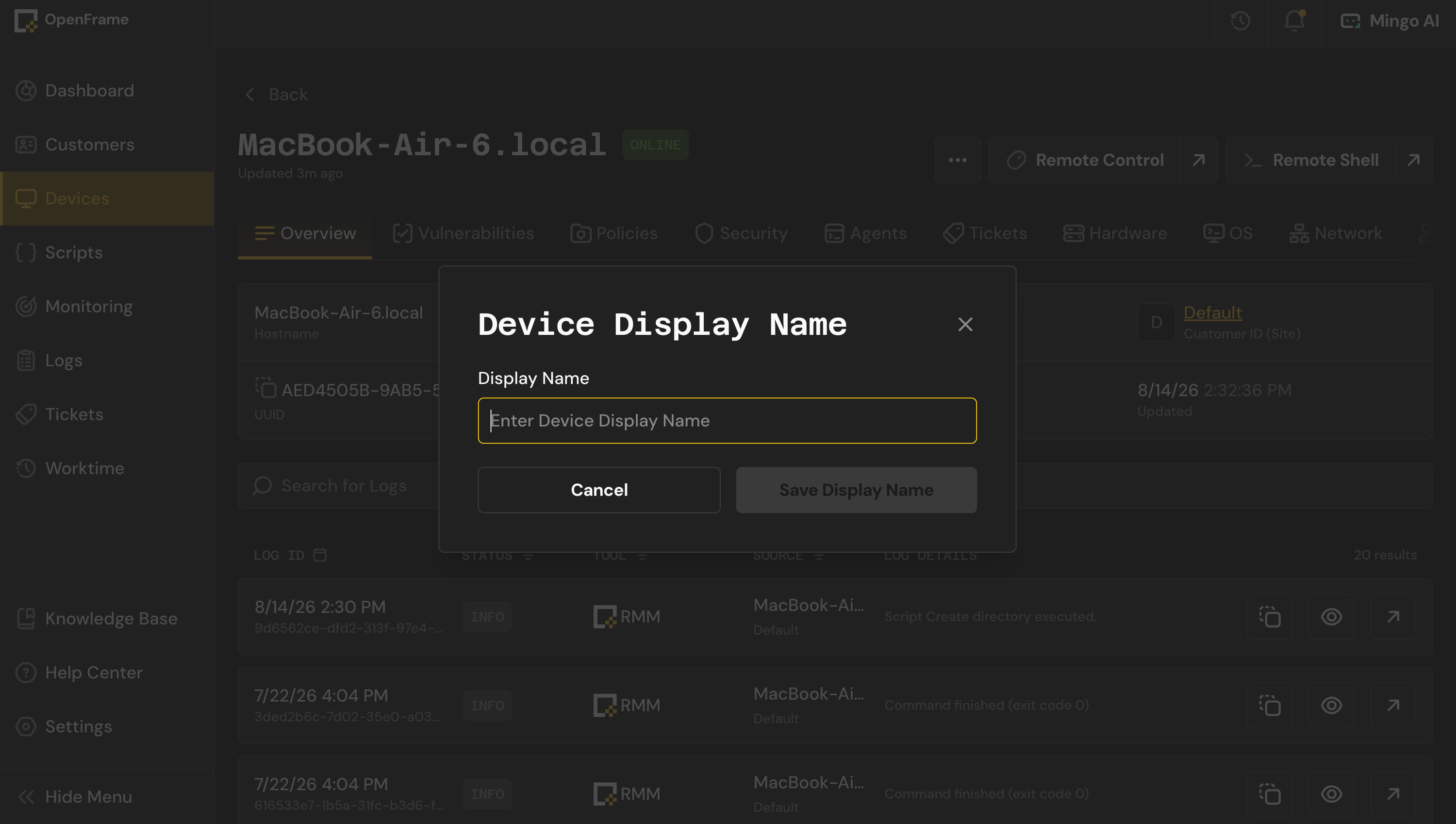
Task: Open Customers from the sidebar
Action: point(107,145)
